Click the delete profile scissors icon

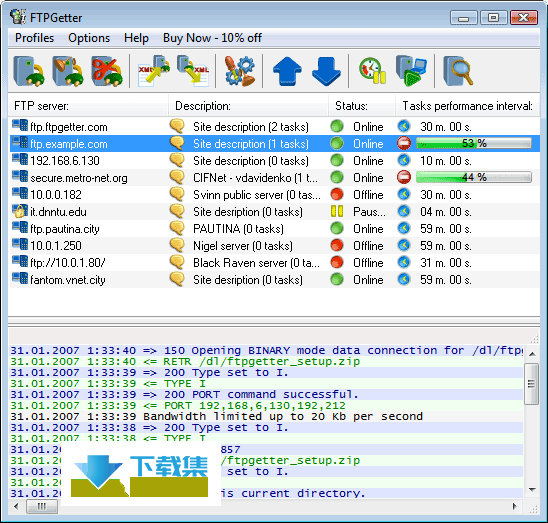click(107, 71)
